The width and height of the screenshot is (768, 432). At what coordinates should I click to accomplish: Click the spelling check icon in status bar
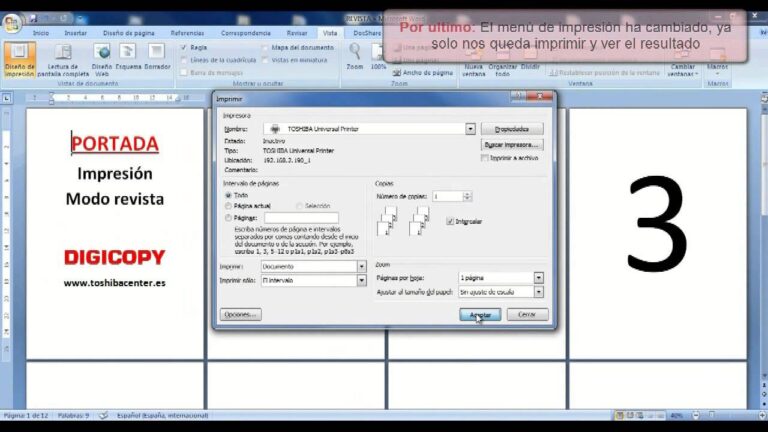103,415
